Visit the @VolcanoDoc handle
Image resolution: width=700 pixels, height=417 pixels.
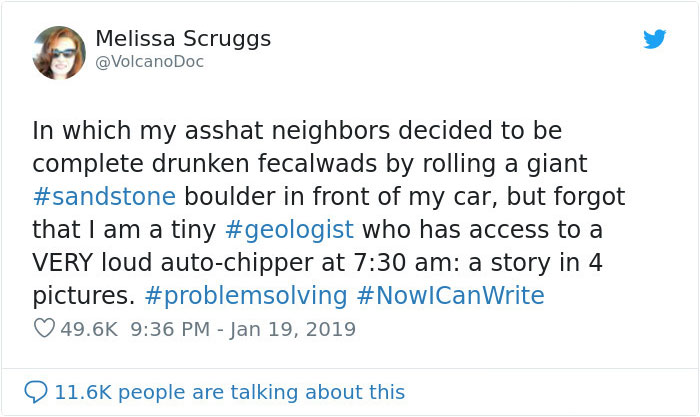(149, 62)
